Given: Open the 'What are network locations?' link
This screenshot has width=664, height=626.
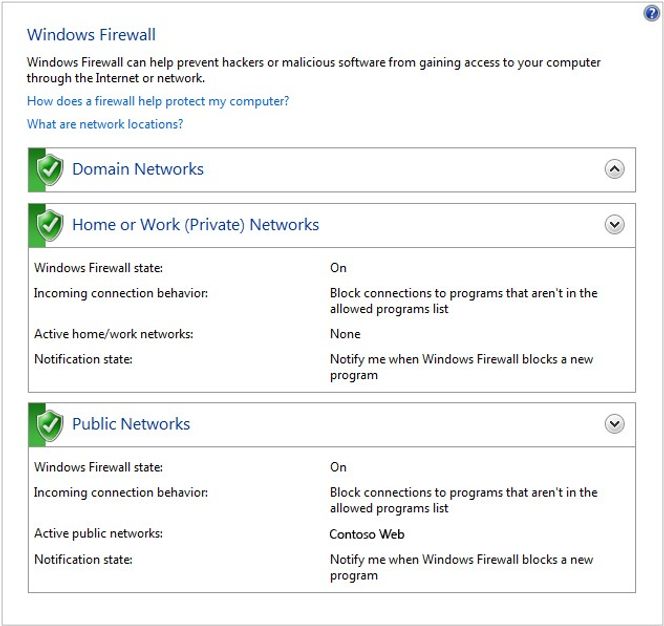Looking at the screenshot, I should coord(105,124).
